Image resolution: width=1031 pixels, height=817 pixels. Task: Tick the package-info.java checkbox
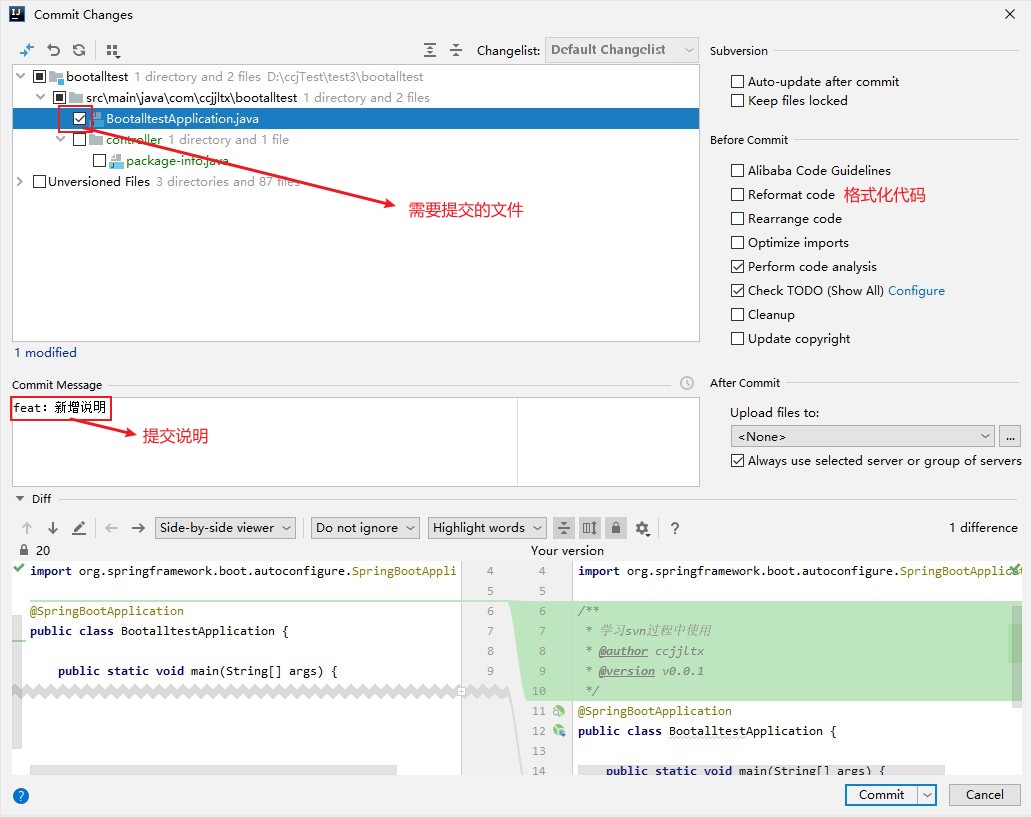pos(99,161)
